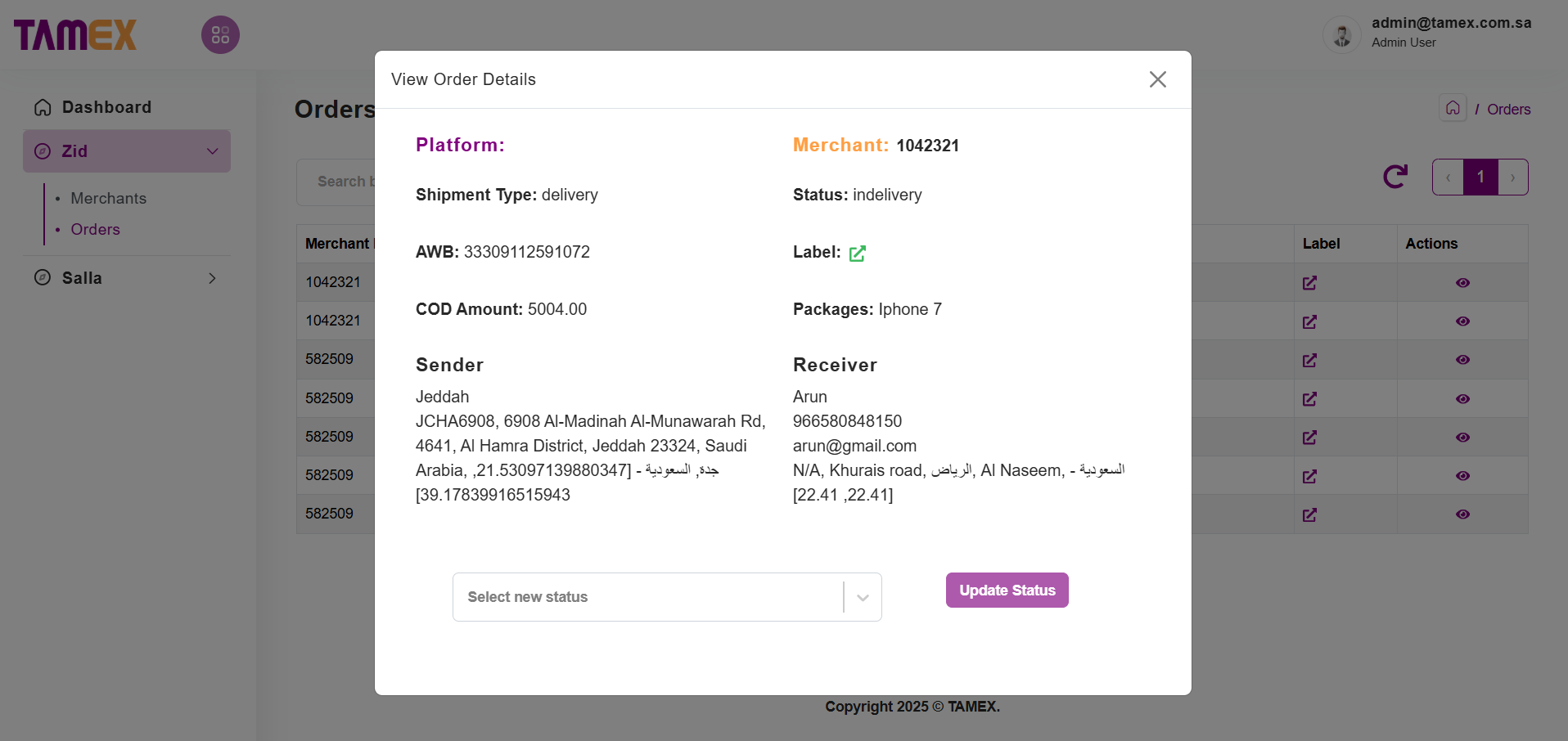Click the refresh orders icon
Image resolution: width=1568 pixels, height=741 pixels.
click(x=1395, y=177)
